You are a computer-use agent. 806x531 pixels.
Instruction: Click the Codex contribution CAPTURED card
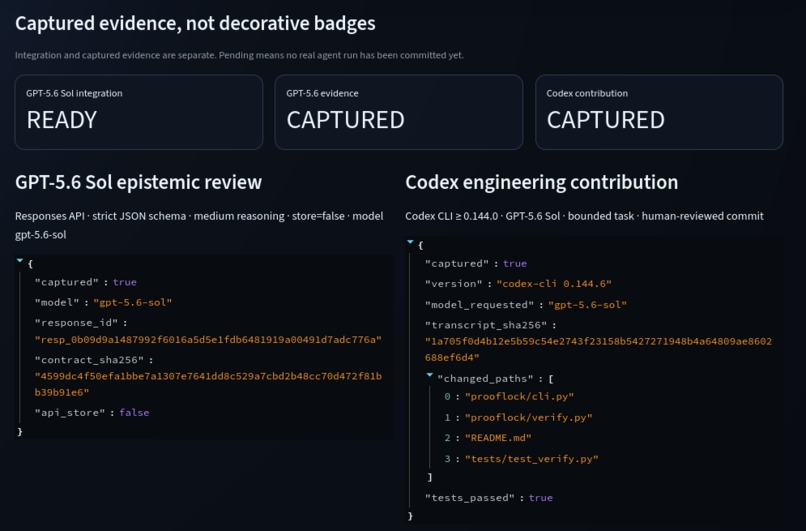659,112
